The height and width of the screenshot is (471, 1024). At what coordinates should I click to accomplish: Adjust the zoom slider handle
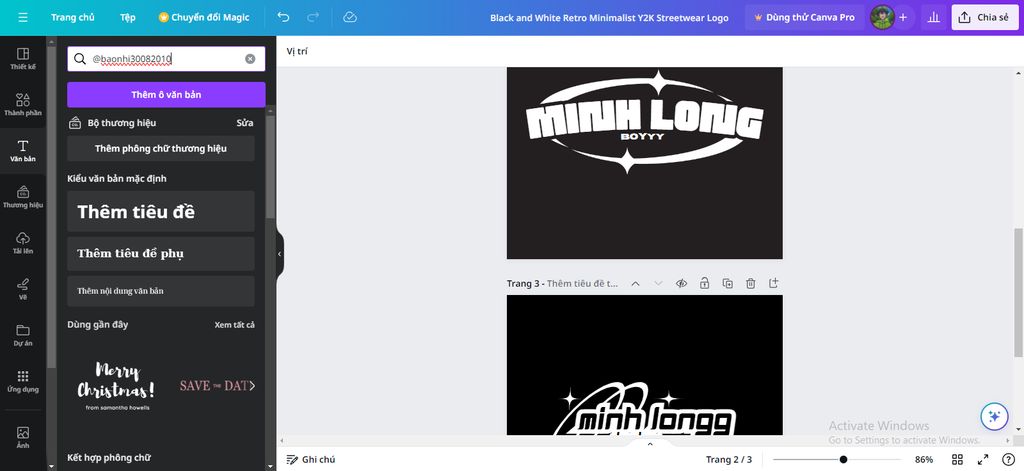point(844,459)
